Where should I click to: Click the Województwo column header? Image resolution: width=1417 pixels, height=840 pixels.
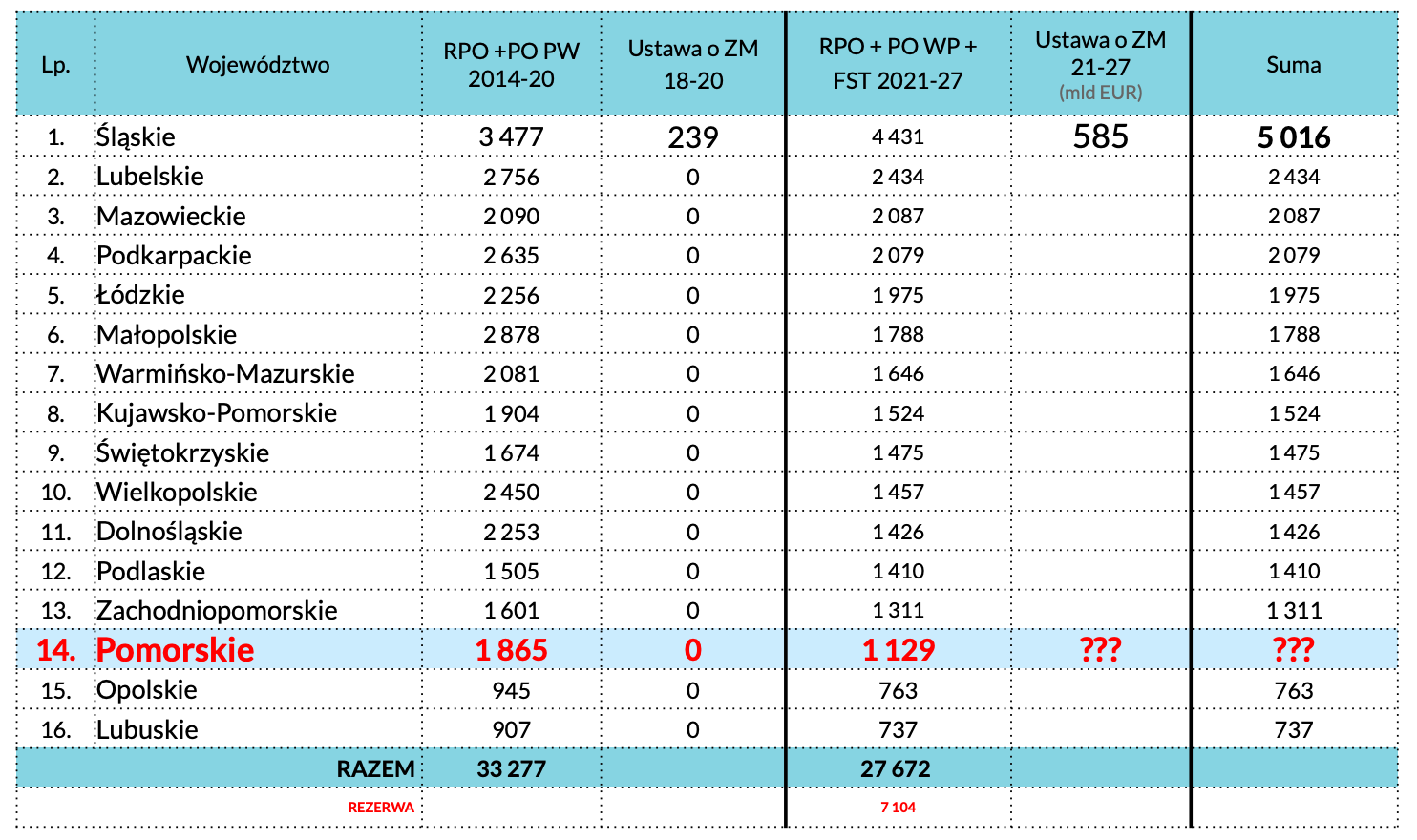click(258, 65)
